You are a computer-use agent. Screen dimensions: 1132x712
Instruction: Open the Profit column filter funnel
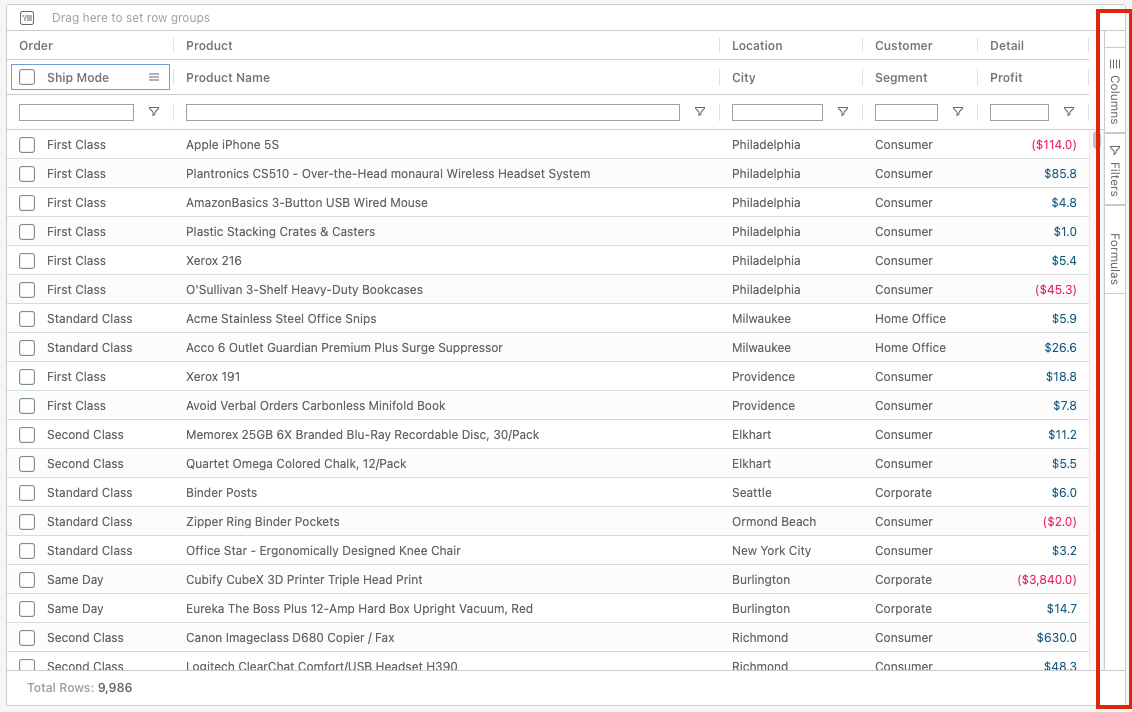[1069, 112]
